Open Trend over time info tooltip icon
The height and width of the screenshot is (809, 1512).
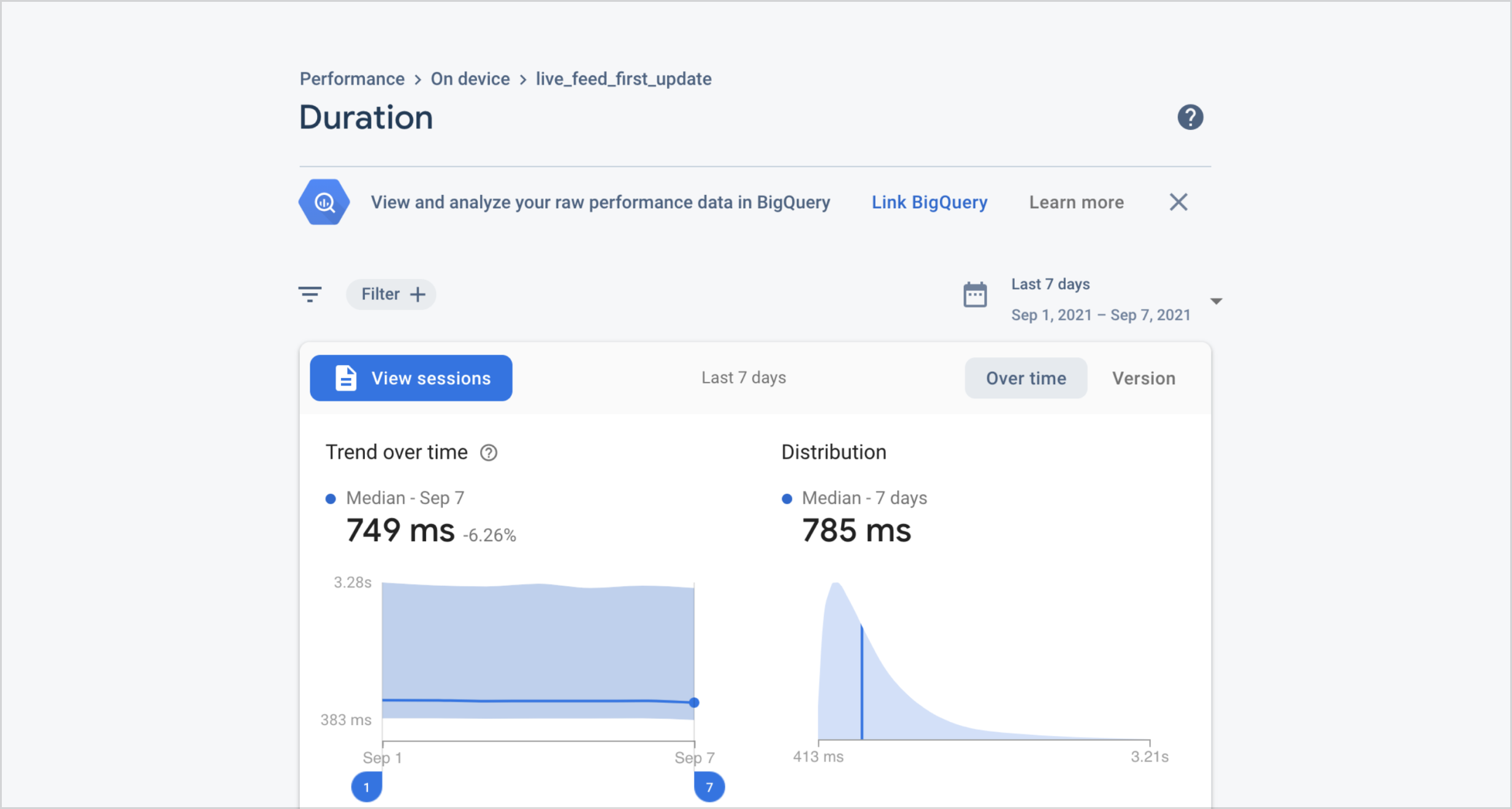point(488,453)
